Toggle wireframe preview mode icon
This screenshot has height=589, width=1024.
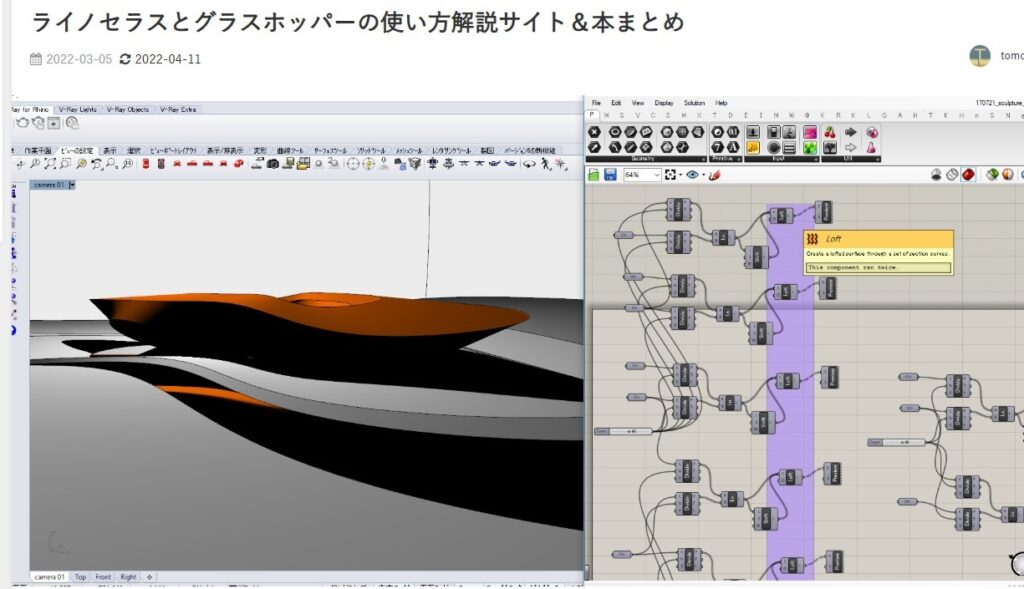[x=952, y=175]
